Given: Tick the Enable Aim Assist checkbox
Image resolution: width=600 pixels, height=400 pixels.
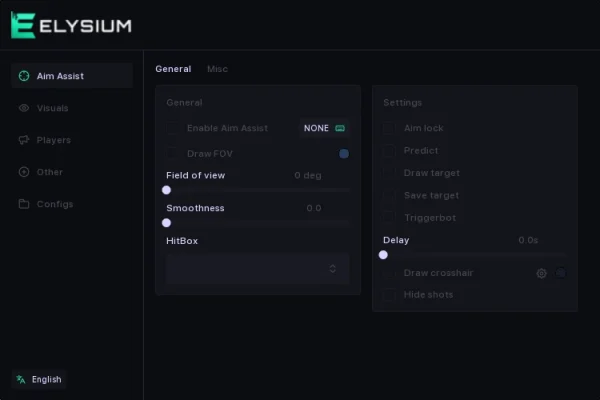Looking at the screenshot, I should pos(172,128).
